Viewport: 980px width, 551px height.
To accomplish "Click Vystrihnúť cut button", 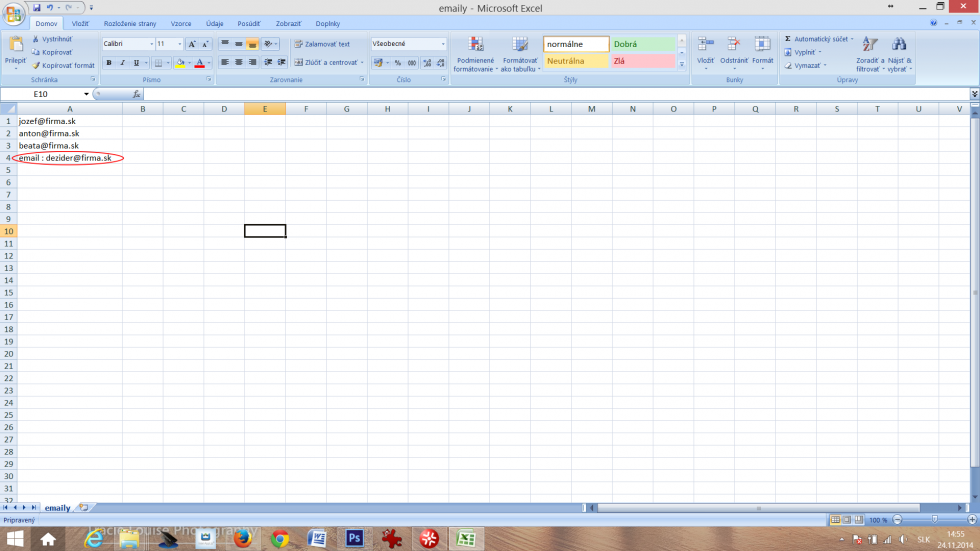I will pos(52,39).
